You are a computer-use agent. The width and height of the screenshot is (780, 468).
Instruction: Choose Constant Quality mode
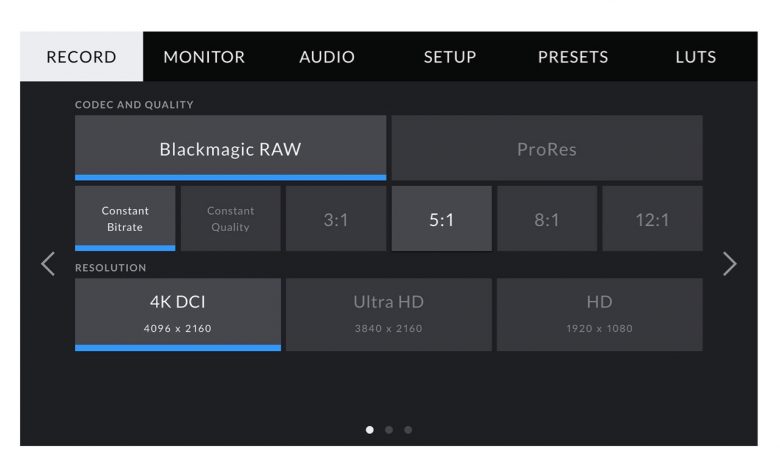click(230, 219)
